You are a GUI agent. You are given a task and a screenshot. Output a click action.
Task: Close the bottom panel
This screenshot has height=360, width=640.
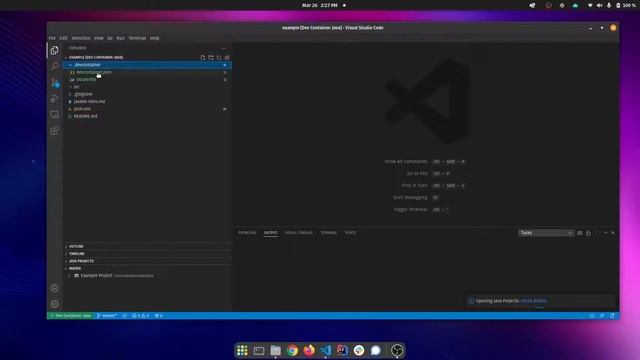tap(613, 233)
